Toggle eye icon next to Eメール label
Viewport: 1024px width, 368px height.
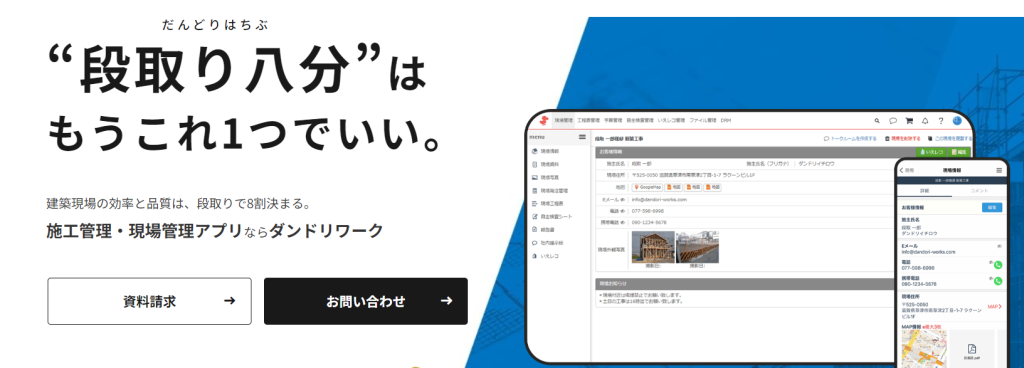pyautogui.click(x=622, y=199)
